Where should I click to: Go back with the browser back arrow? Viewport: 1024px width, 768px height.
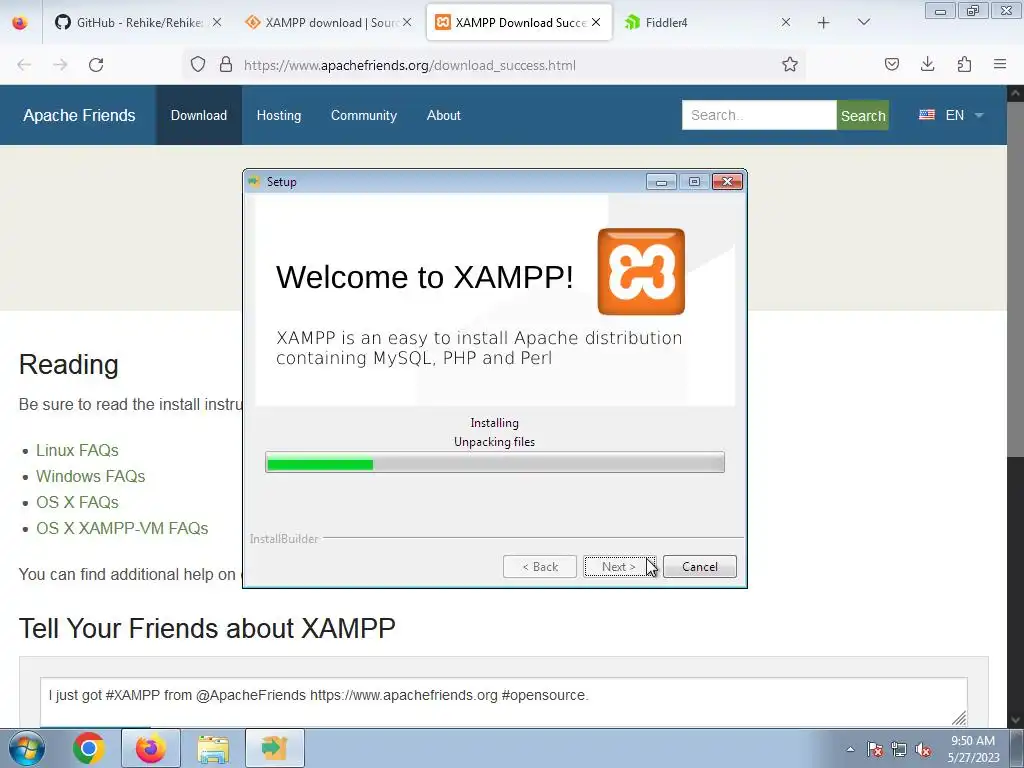24,65
